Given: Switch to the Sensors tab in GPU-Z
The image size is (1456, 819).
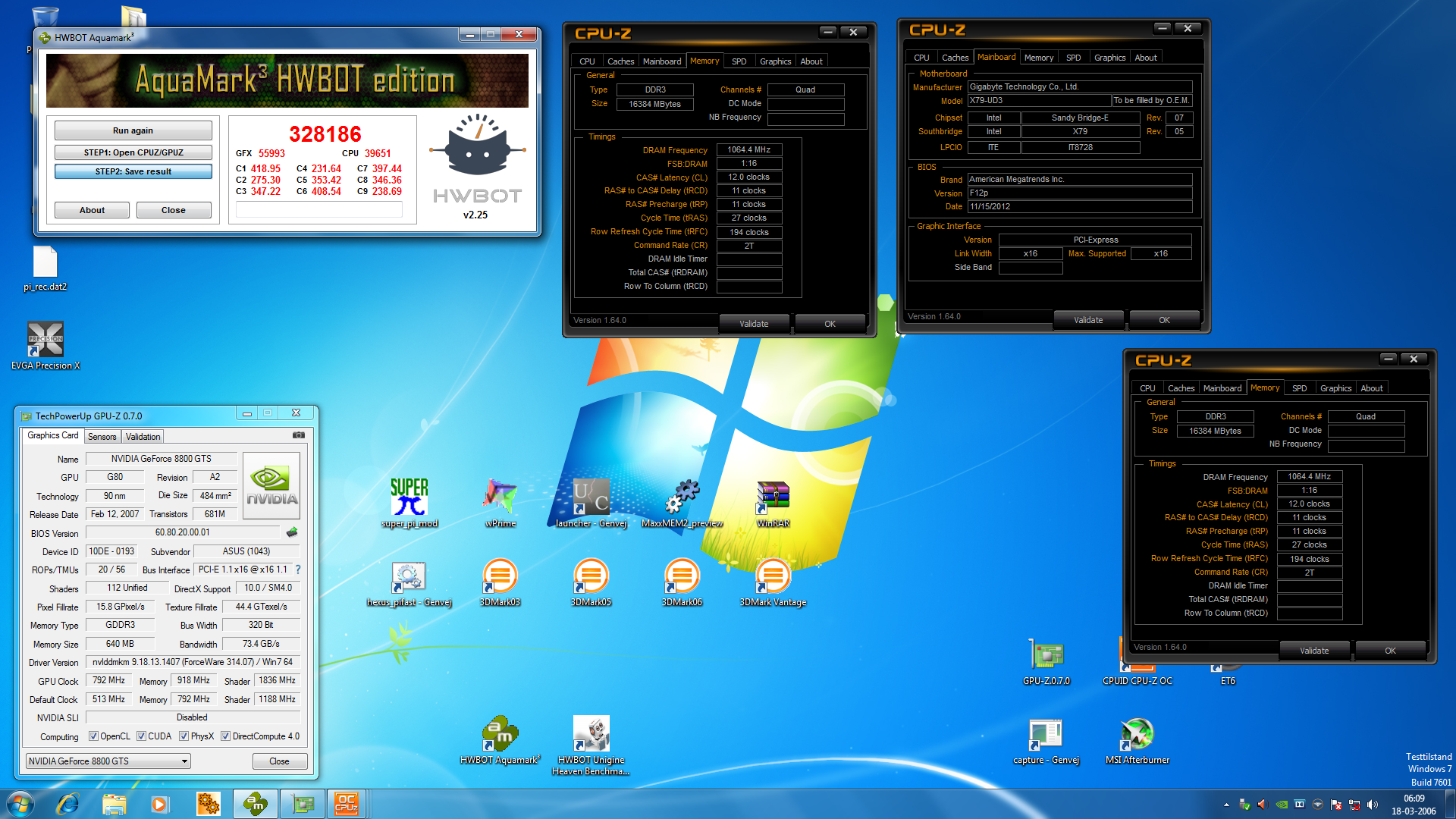Looking at the screenshot, I should (102, 437).
